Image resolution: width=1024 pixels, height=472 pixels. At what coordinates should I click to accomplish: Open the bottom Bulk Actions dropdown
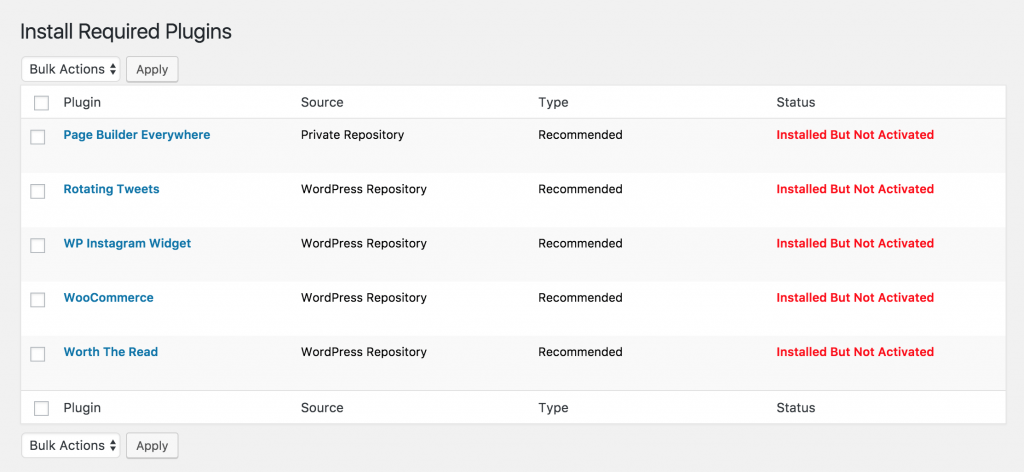coord(71,445)
